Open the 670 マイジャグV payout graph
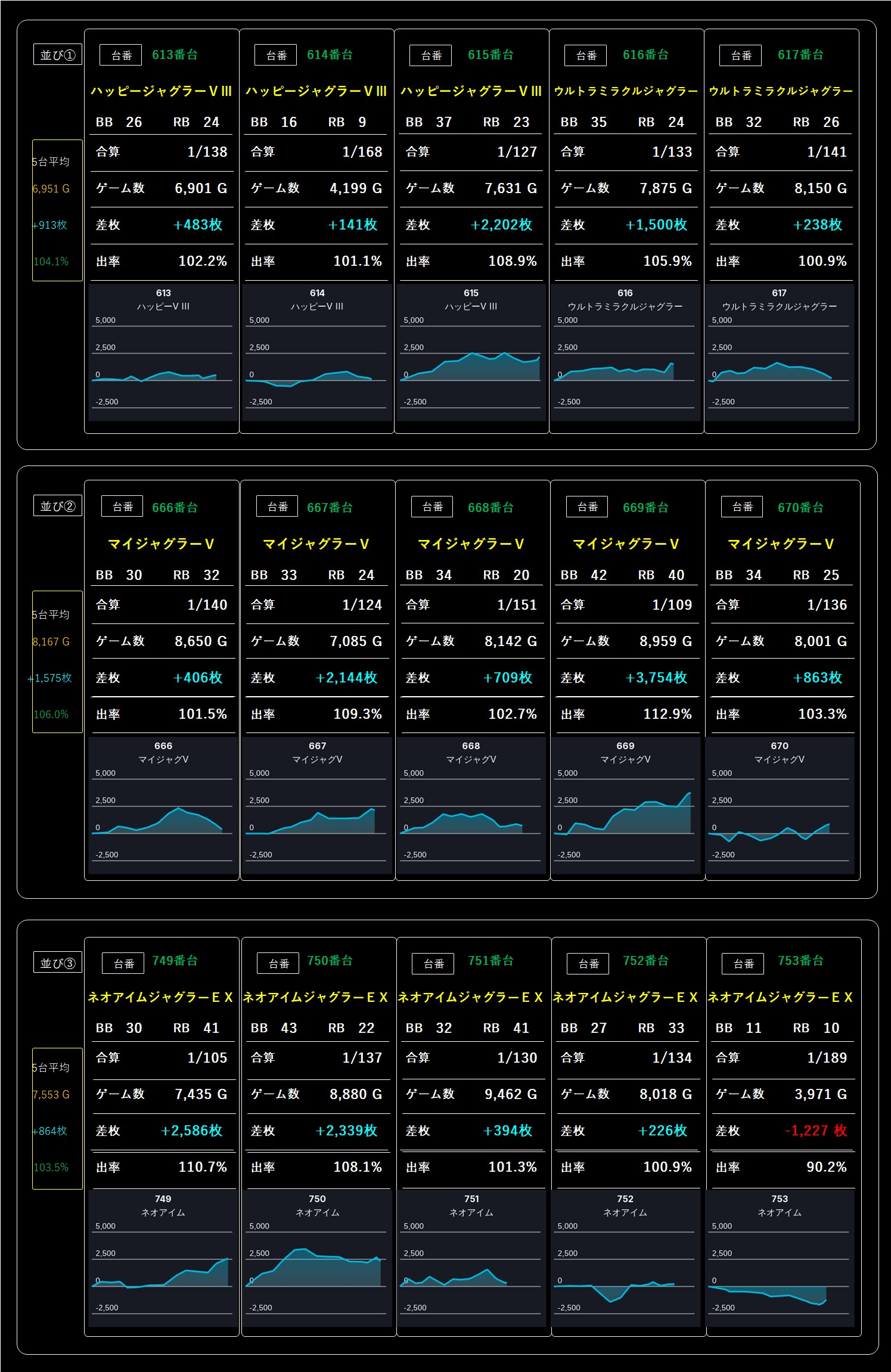The height and width of the screenshot is (1372, 891). click(780, 805)
